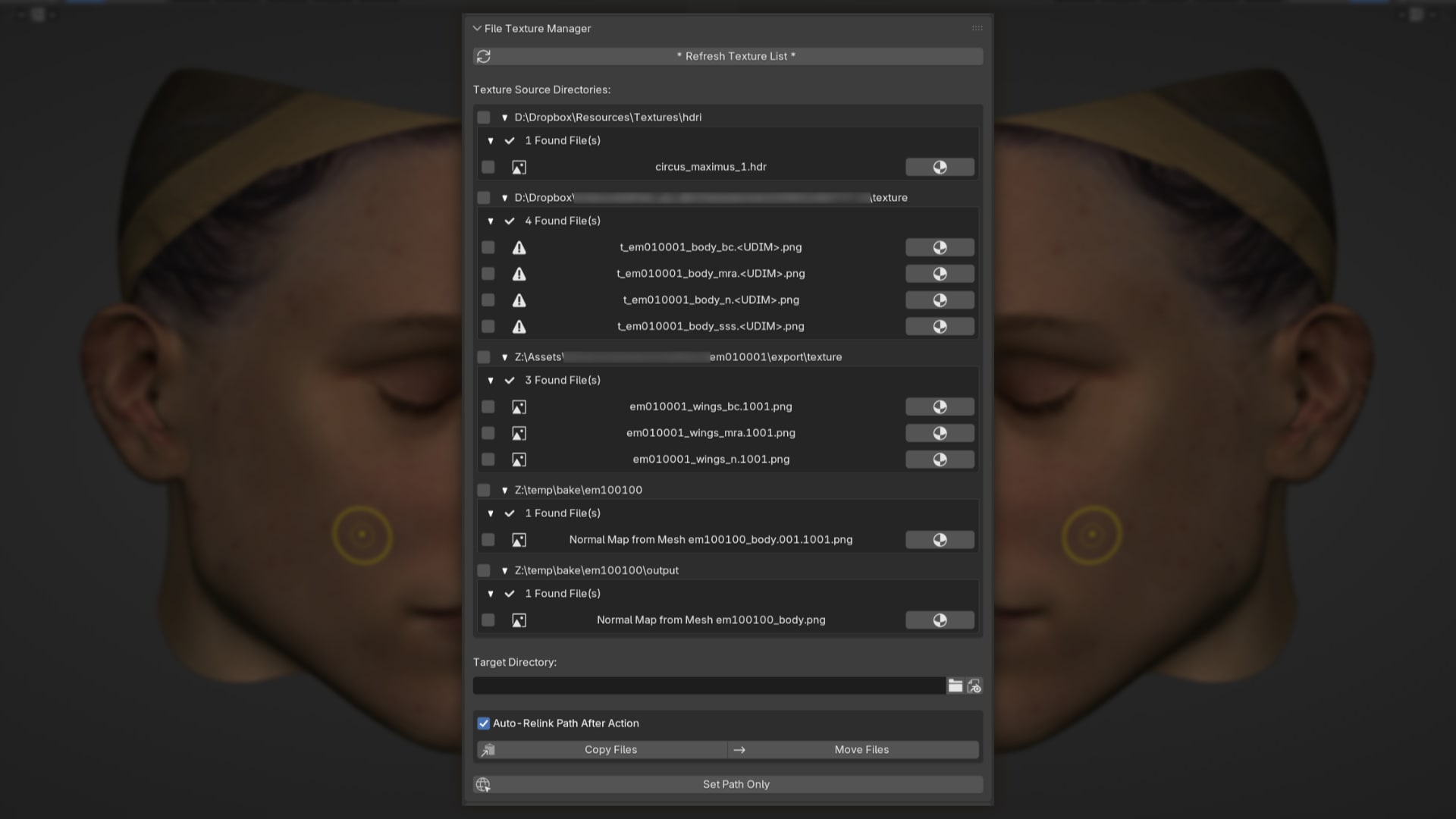
Task: Click the Set Path Only button
Action: pyautogui.click(x=736, y=784)
